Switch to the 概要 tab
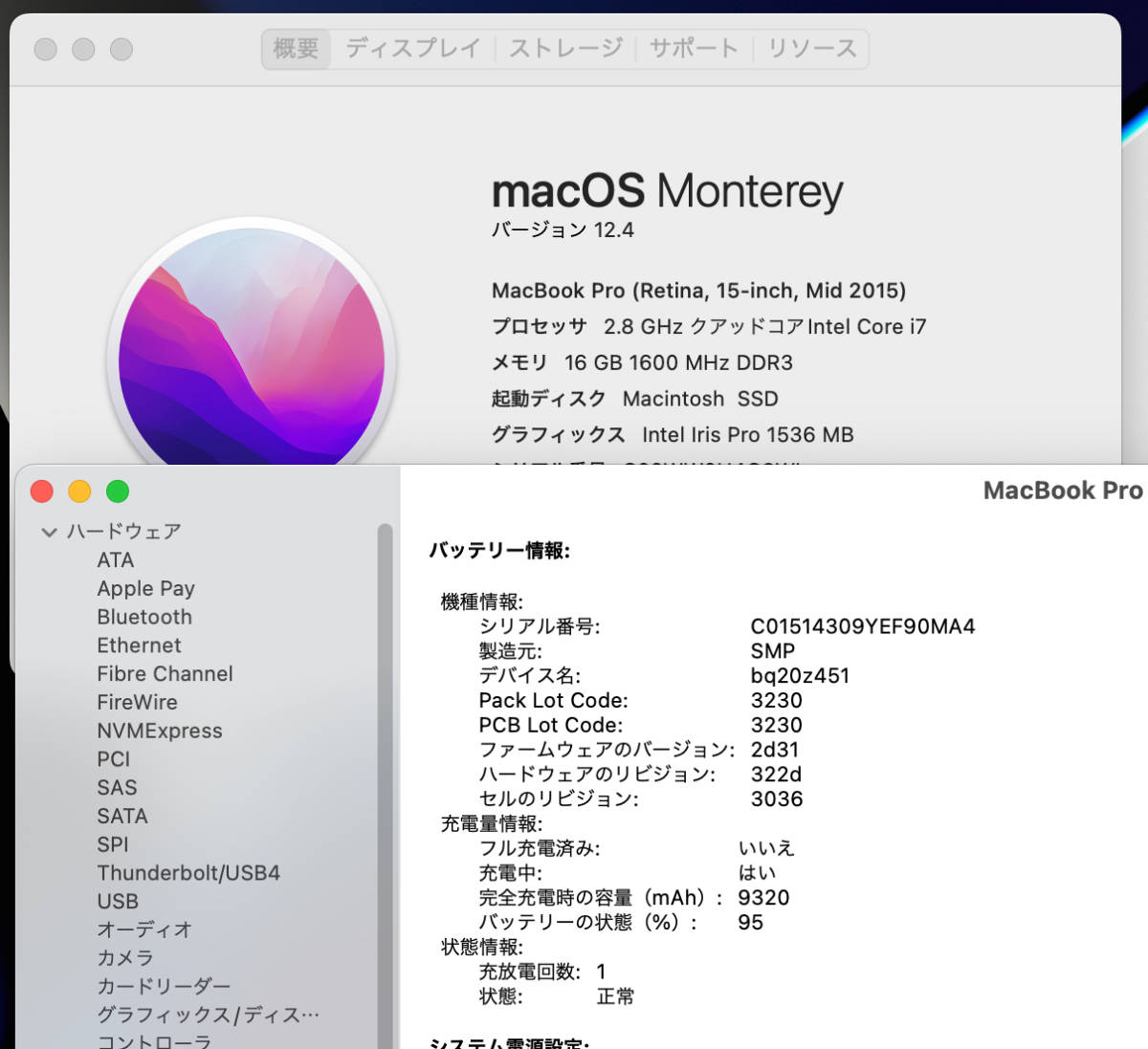1148x1049 pixels. tap(296, 49)
